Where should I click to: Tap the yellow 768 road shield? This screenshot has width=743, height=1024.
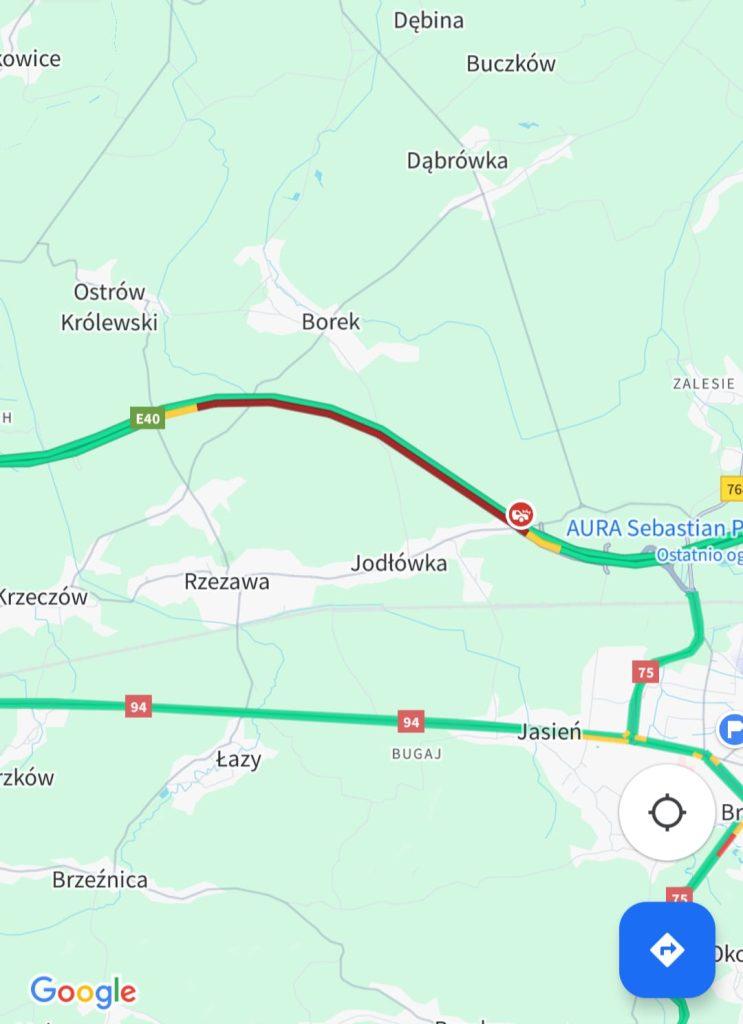(732, 488)
